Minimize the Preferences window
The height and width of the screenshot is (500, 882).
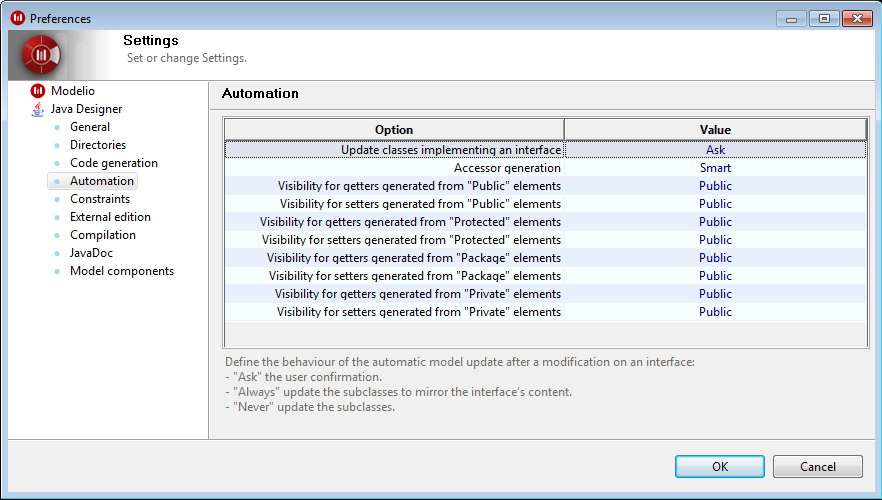(791, 19)
